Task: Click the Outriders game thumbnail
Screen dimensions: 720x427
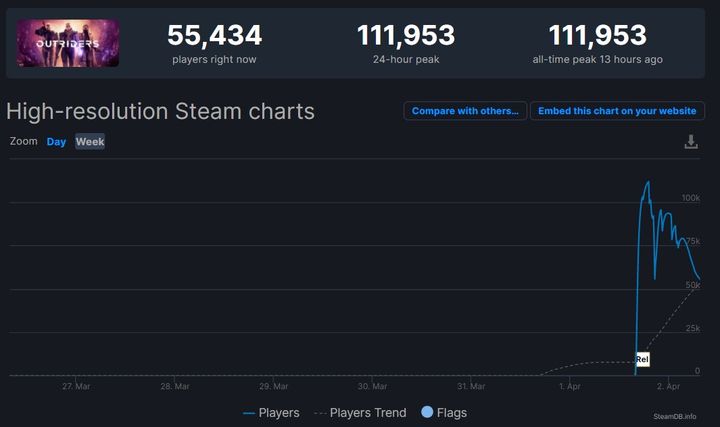Action: (x=68, y=43)
